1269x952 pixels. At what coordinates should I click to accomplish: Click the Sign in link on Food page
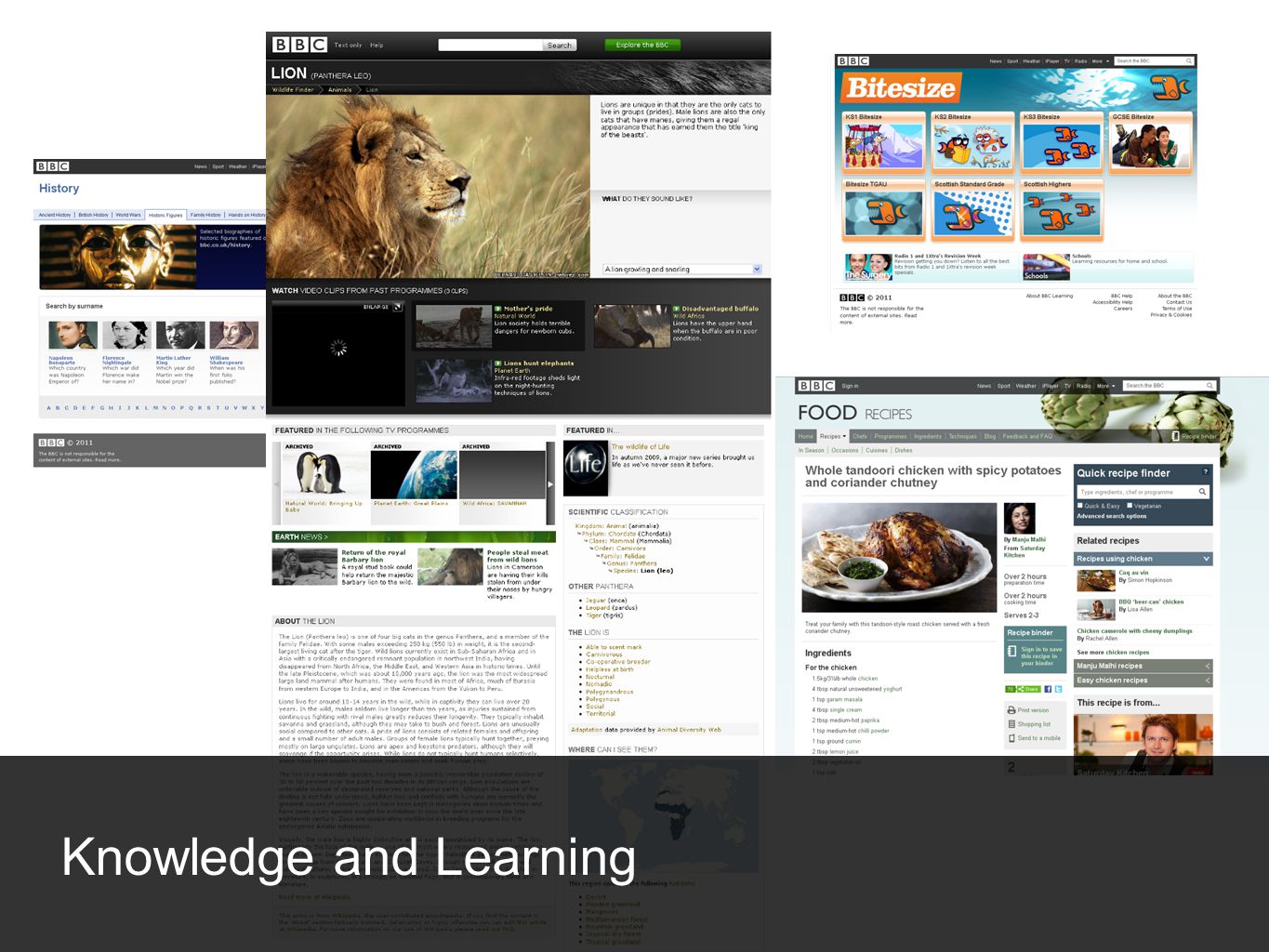[850, 386]
